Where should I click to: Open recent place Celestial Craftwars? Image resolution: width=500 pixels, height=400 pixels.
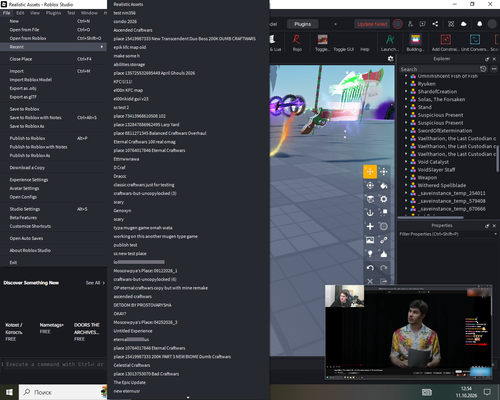188,365
